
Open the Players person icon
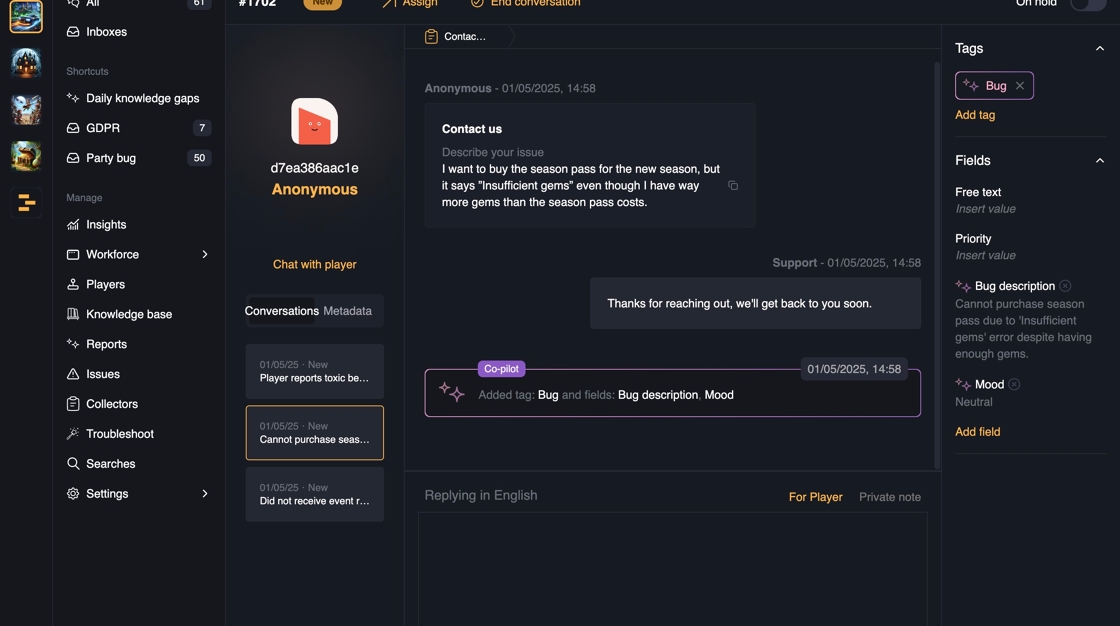point(73,284)
